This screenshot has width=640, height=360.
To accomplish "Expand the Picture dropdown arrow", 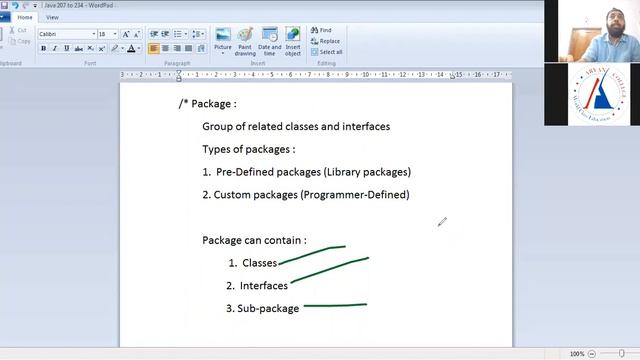I will click(223, 53).
